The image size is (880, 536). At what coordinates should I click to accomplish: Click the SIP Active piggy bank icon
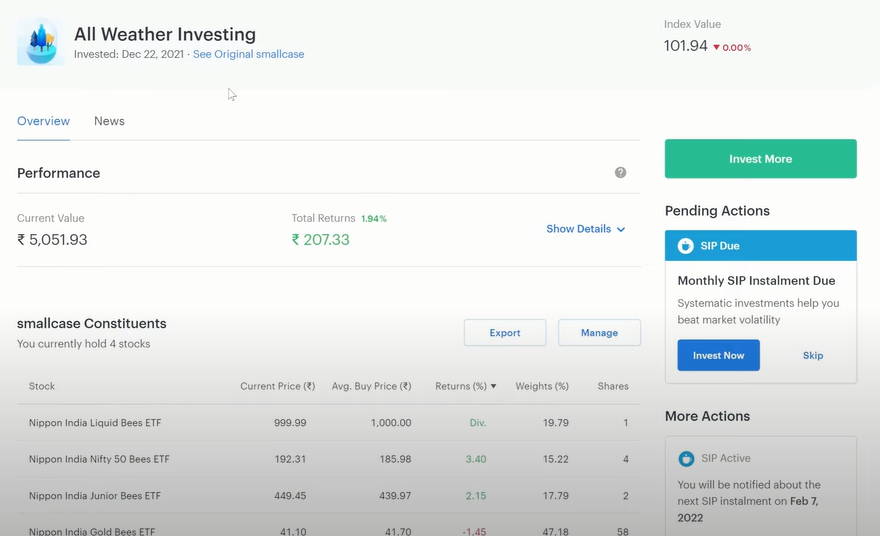tap(686, 459)
